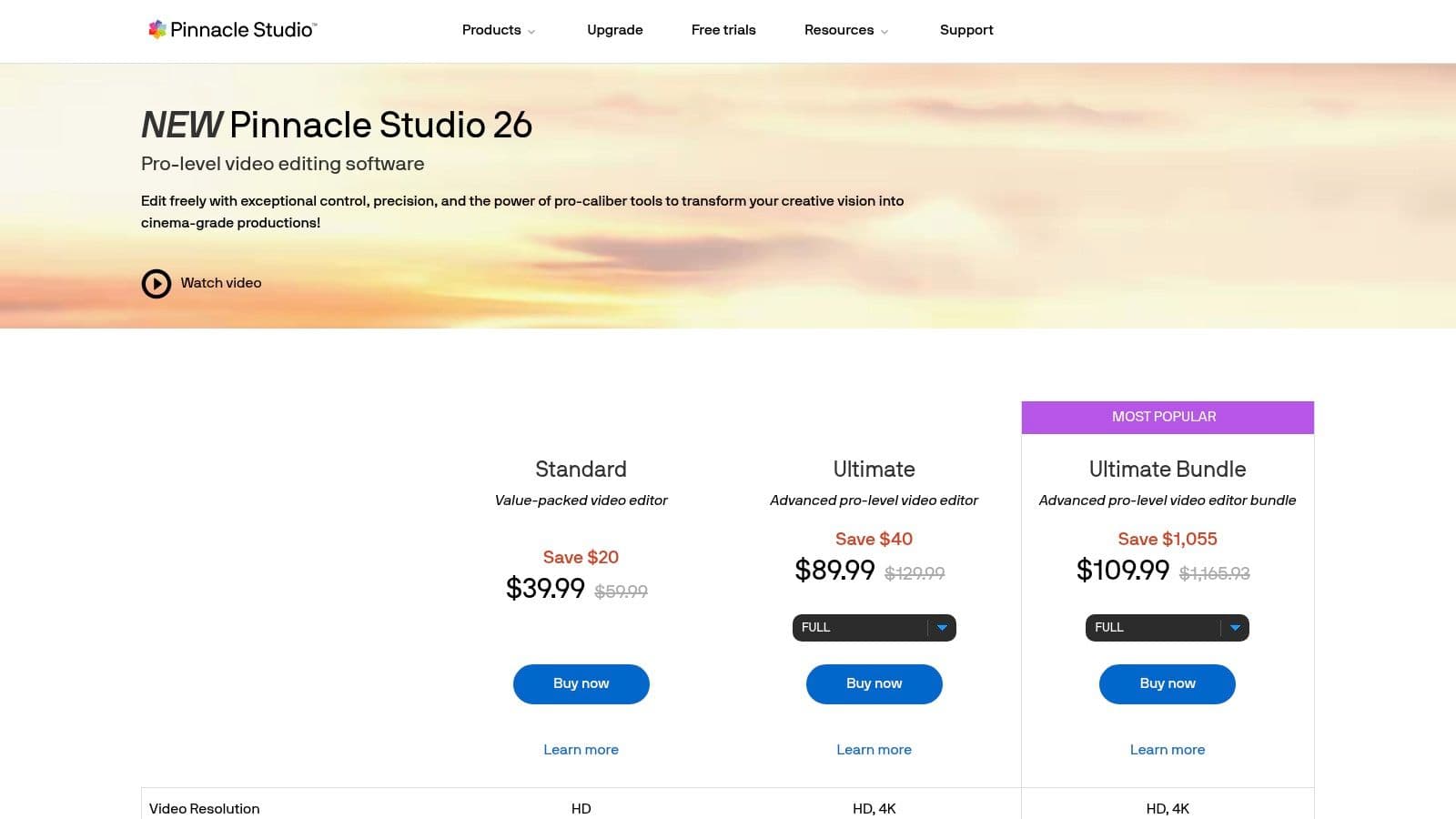Learn more about Standard edition
The width and height of the screenshot is (1456, 819).
pyautogui.click(x=581, y=750)
